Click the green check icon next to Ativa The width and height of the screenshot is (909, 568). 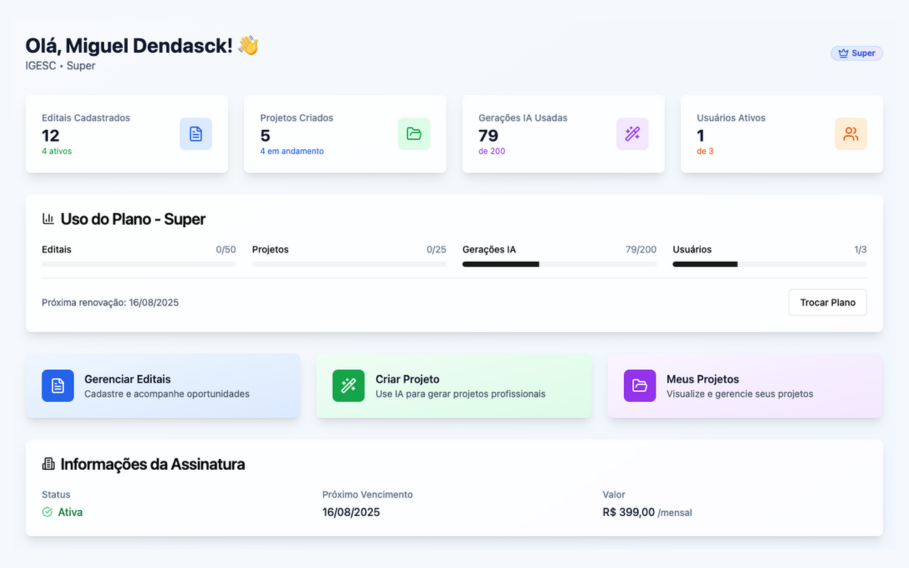[x=47, y=512]
